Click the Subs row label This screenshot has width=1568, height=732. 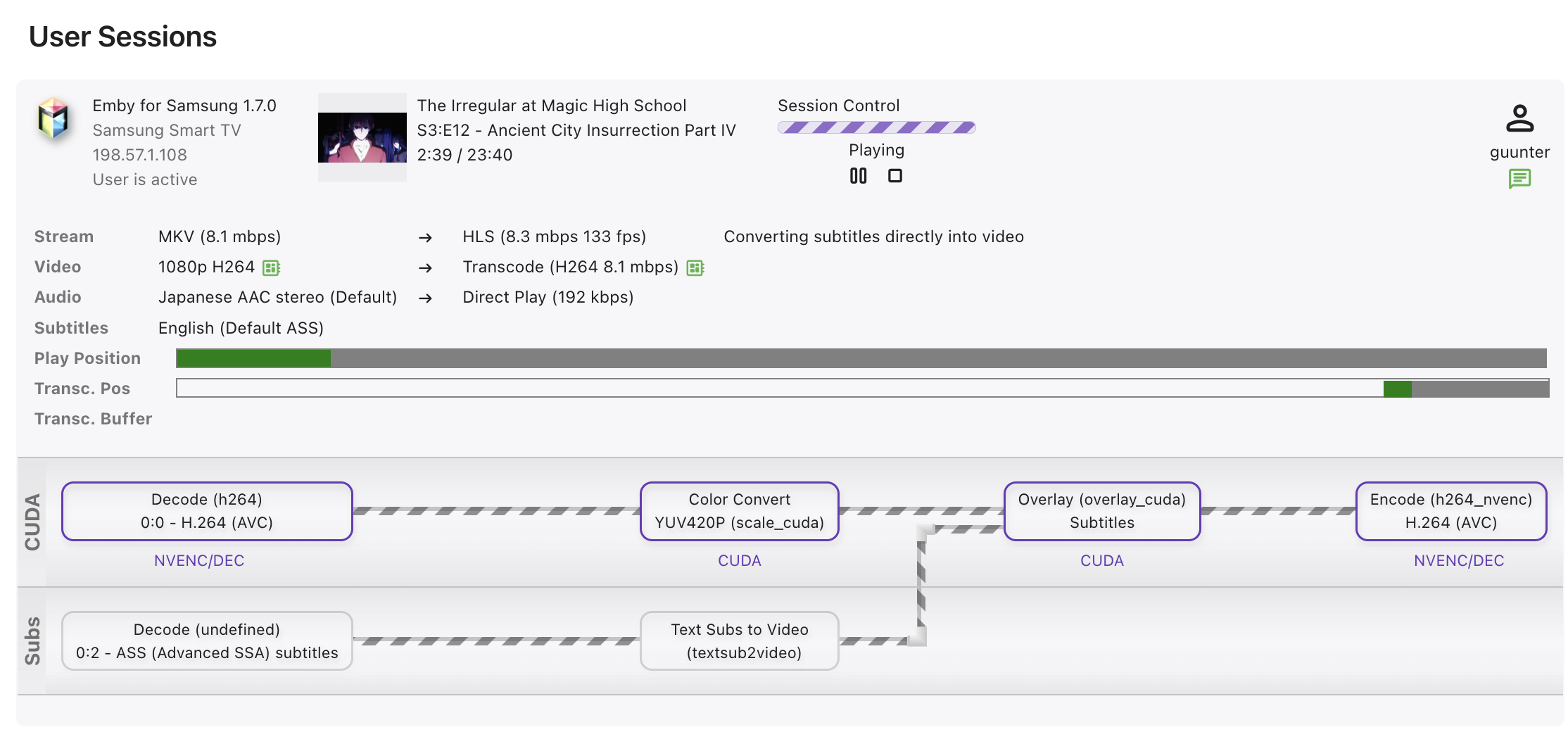(x=32, y=641)
